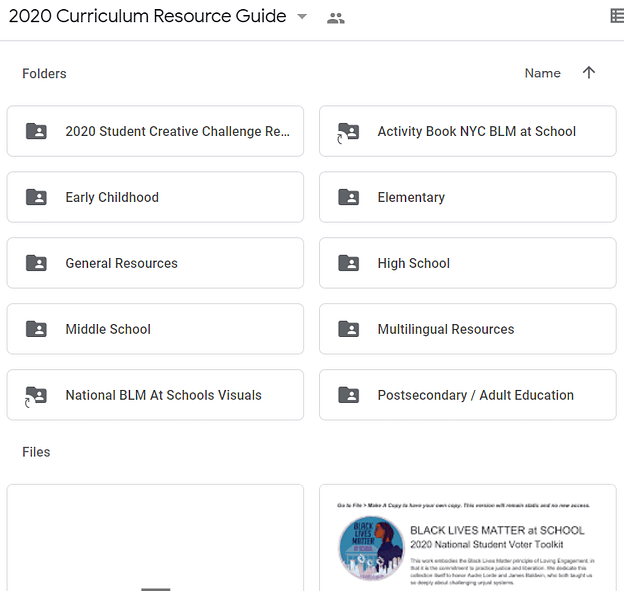Viewport: 624px width, 591px height.
Task: Click the National BLM At Schools shortcut icon
Action: pyautogui.click(x=36, y=395)
